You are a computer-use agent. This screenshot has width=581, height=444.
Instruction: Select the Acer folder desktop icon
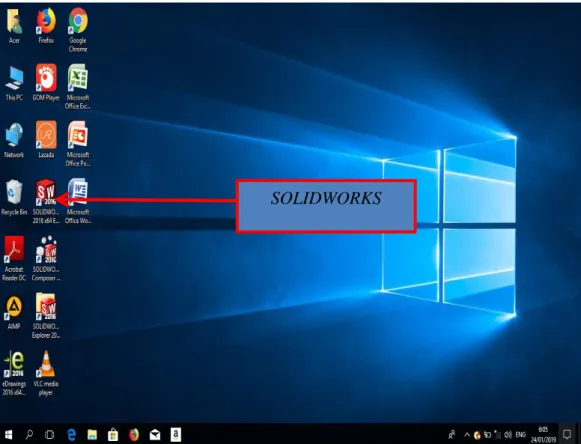pos(14,26)
